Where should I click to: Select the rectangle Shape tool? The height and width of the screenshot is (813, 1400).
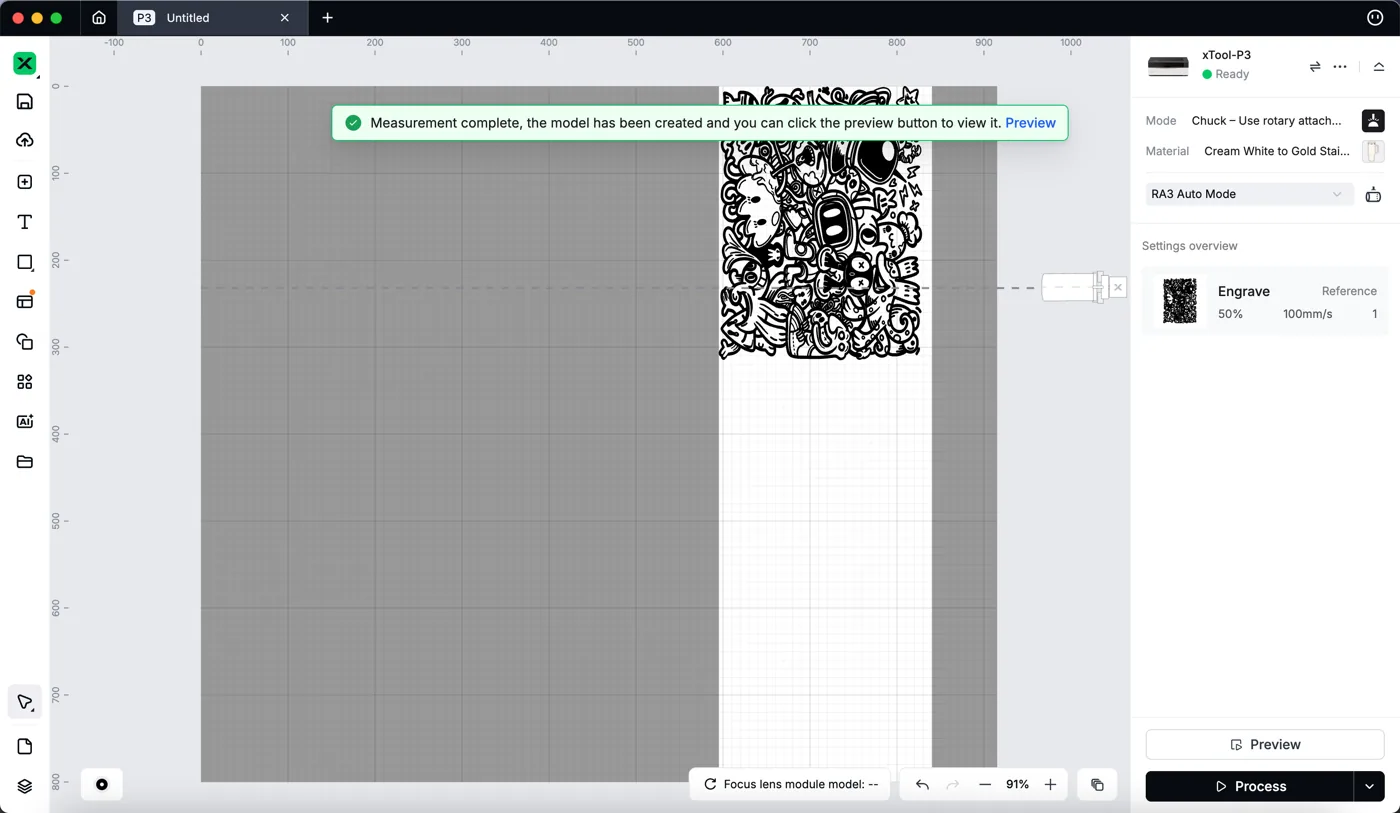pyautogui.click(x=25, y=262)
